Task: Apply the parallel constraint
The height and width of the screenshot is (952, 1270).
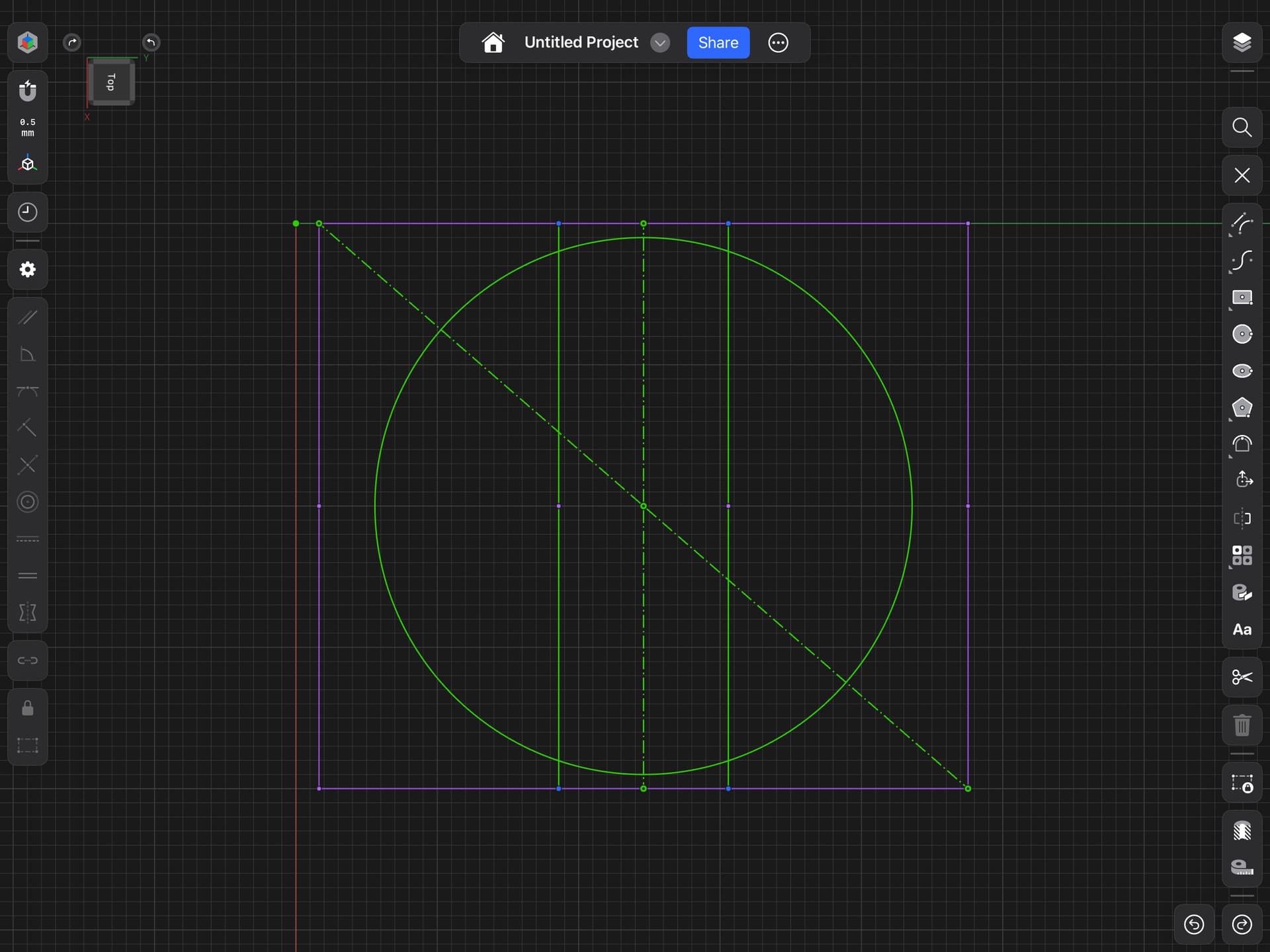Action: [x=27, y=317]
